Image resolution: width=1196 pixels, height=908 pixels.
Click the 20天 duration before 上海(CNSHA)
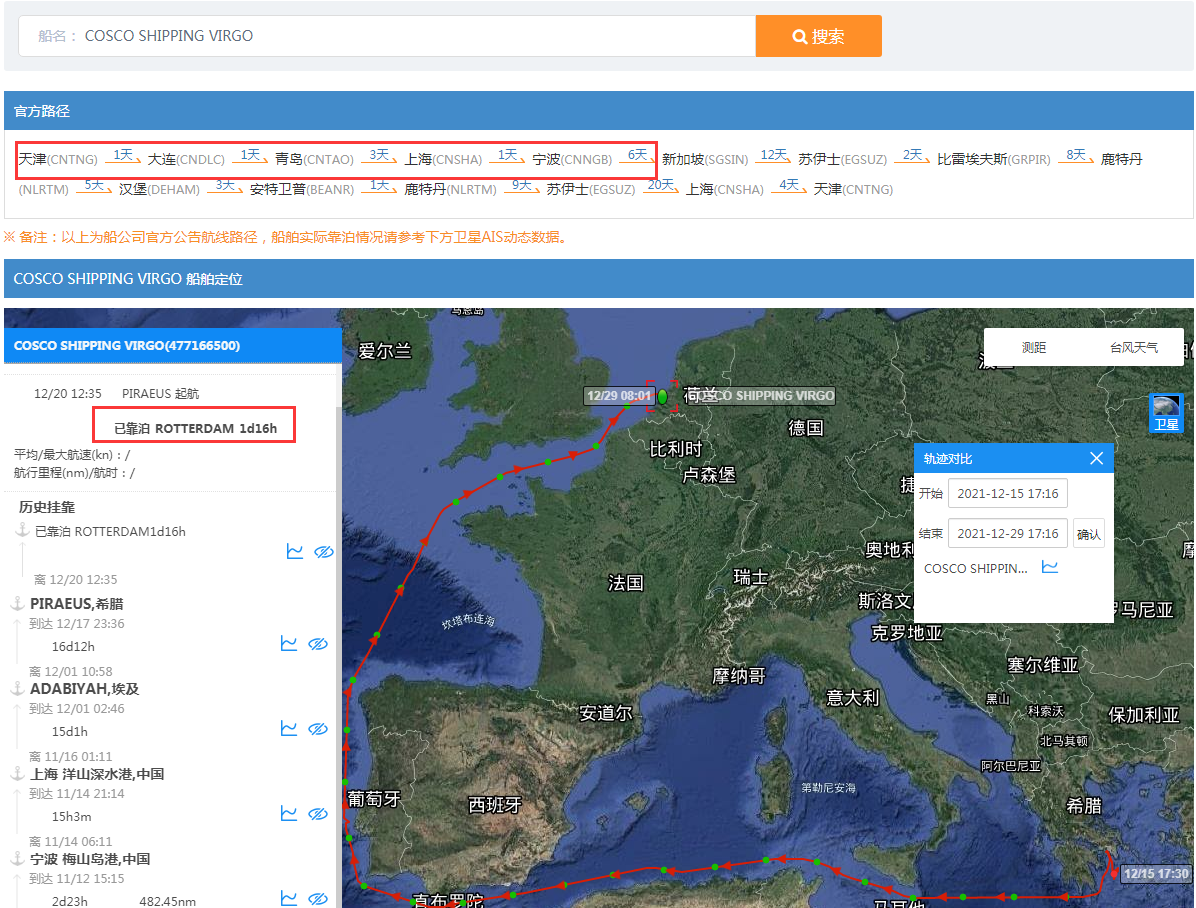click(661, 185)
